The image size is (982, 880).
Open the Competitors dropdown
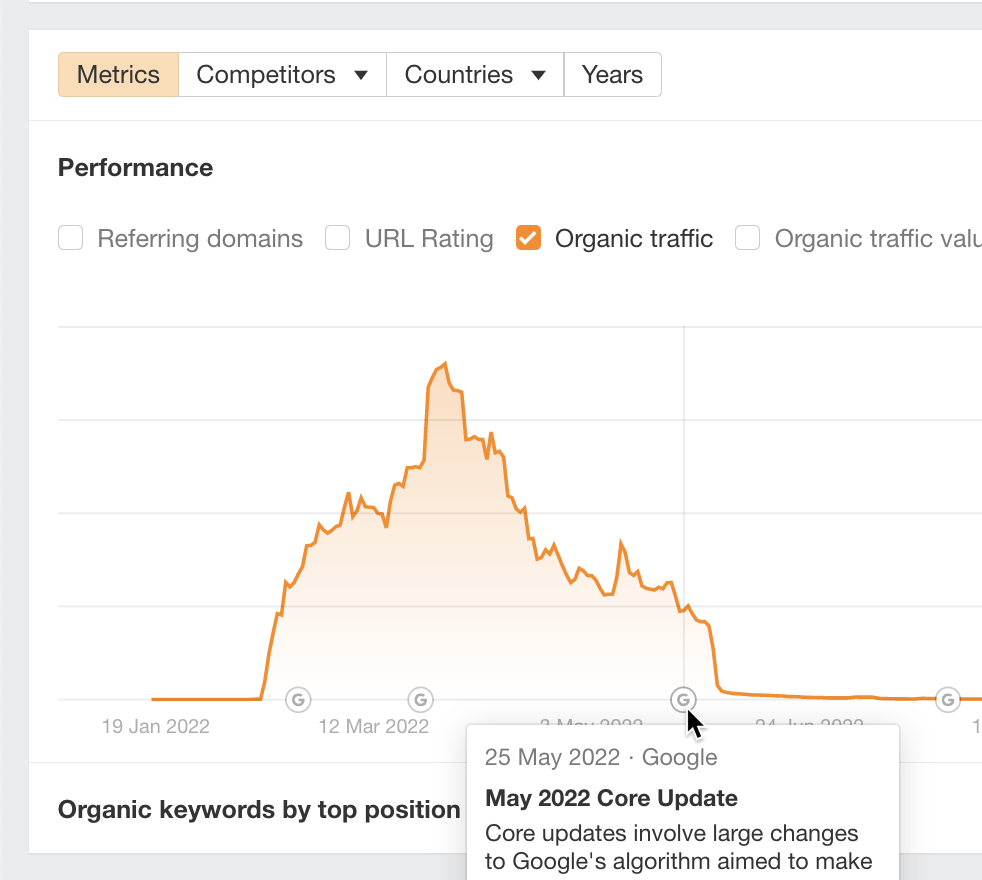282,75
